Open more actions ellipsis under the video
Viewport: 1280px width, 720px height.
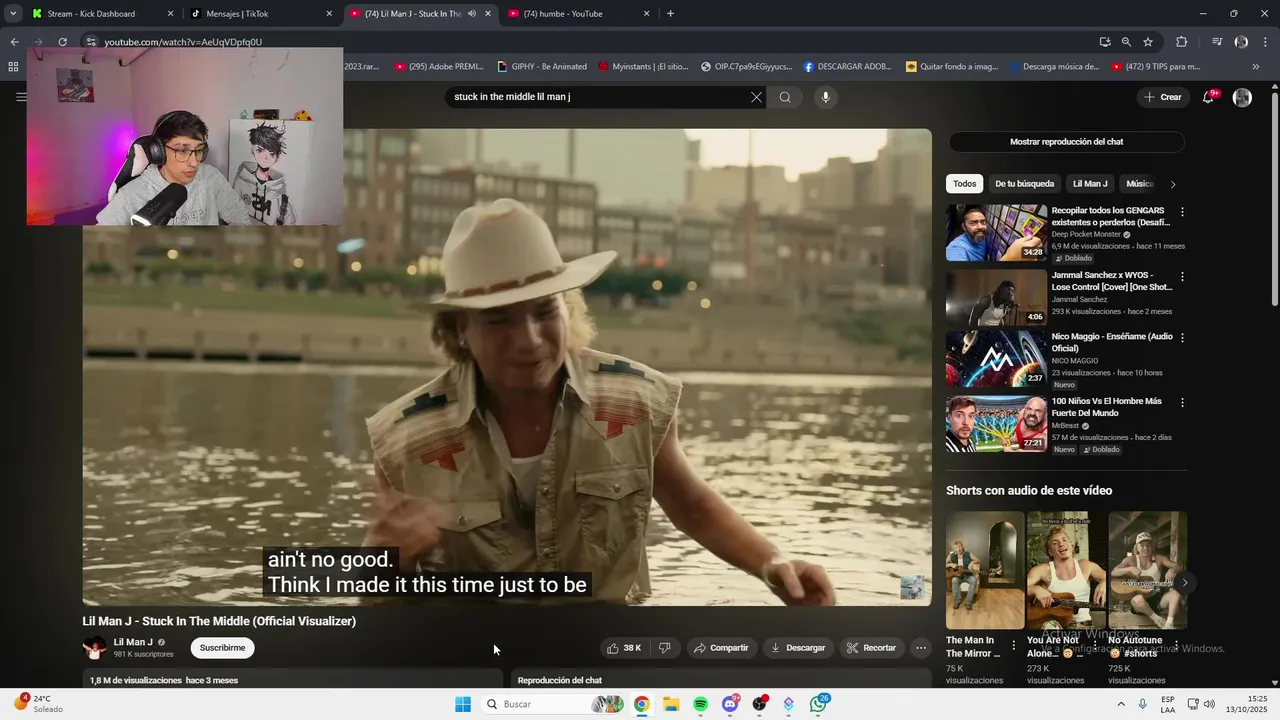click(x=921, y=648)
